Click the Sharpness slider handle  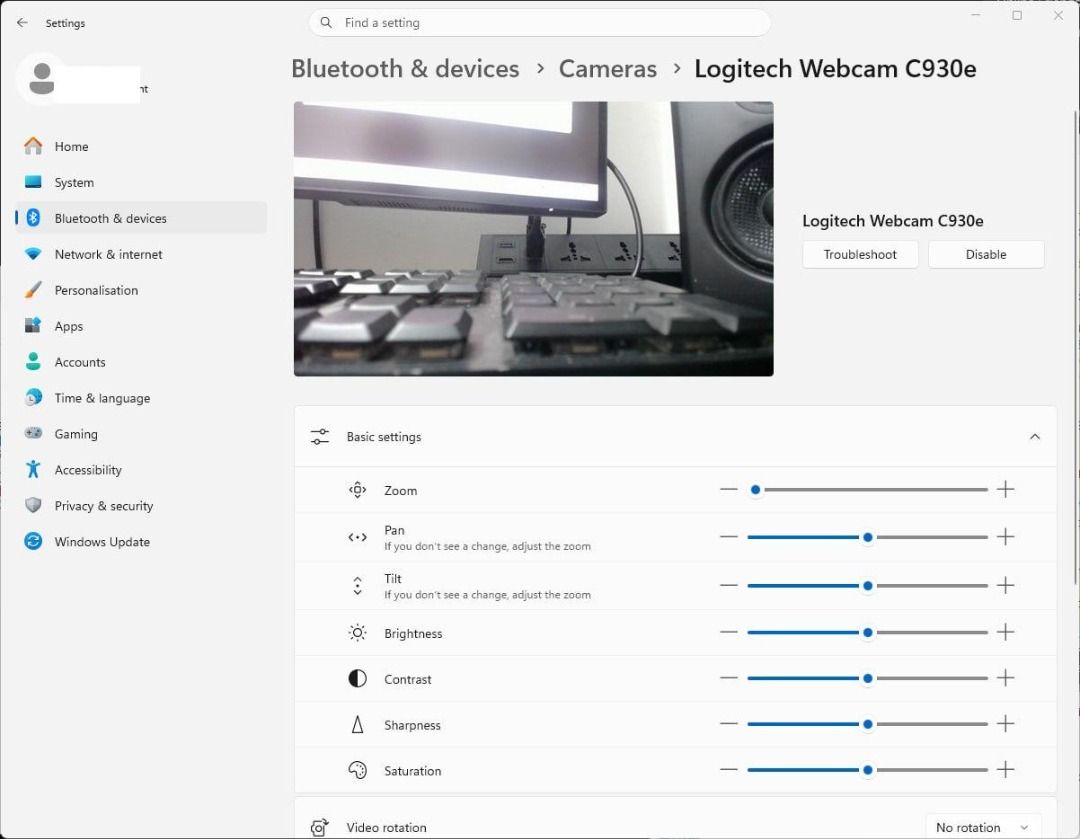868,724
